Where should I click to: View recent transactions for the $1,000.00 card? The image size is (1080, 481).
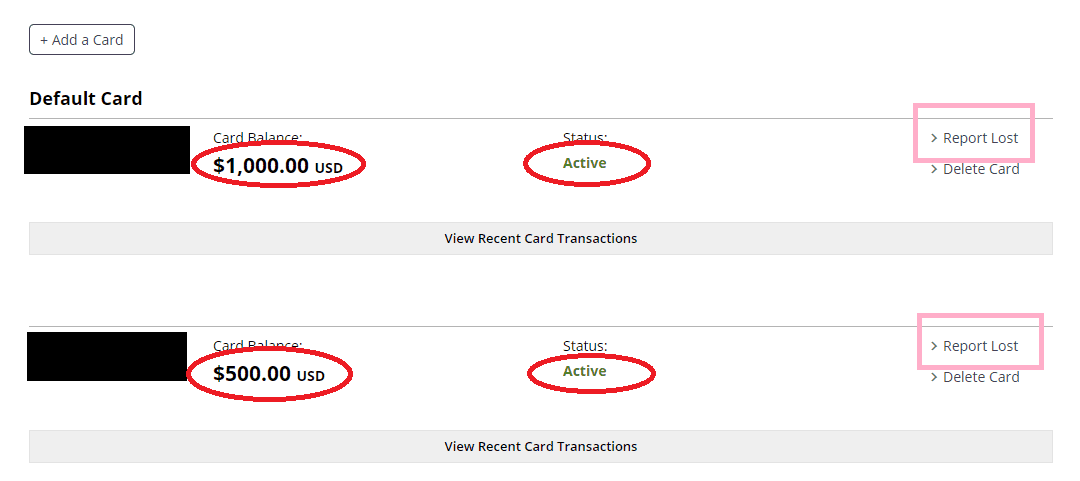pyautogui.click(x=540, y=238)
